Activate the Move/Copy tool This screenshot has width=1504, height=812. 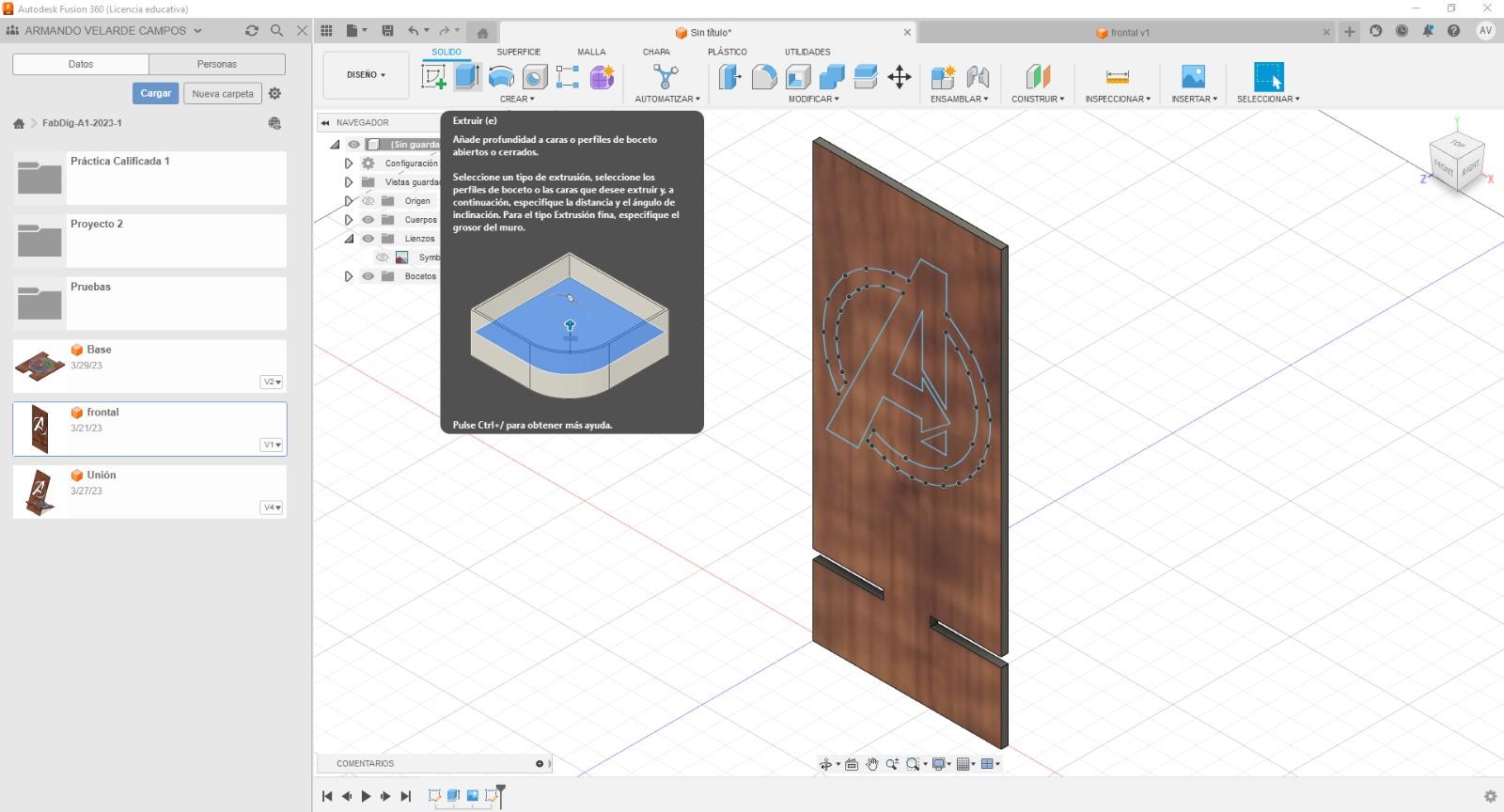point(900,77)
